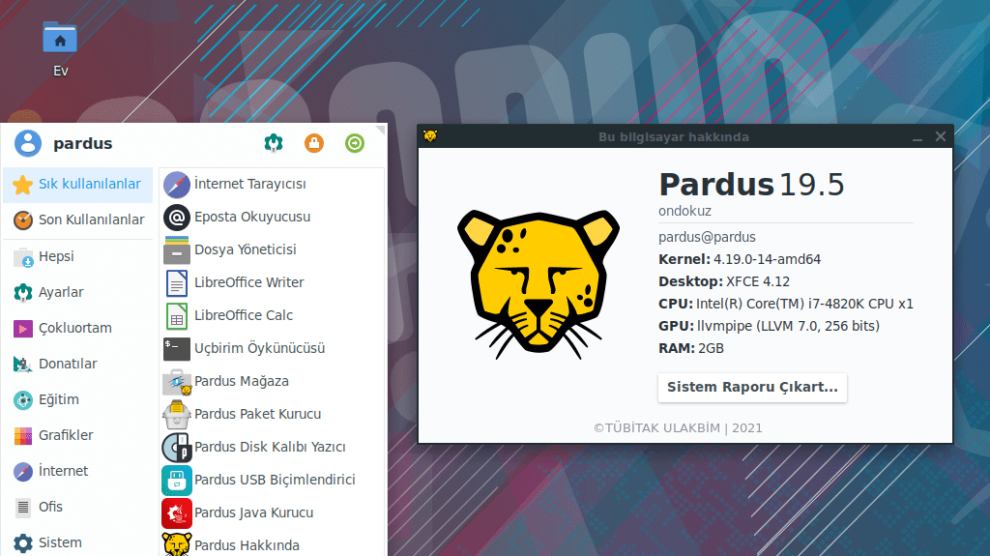Open Donatılar accessories category
This screenshot has width=990, height=556.
point(78,364)
